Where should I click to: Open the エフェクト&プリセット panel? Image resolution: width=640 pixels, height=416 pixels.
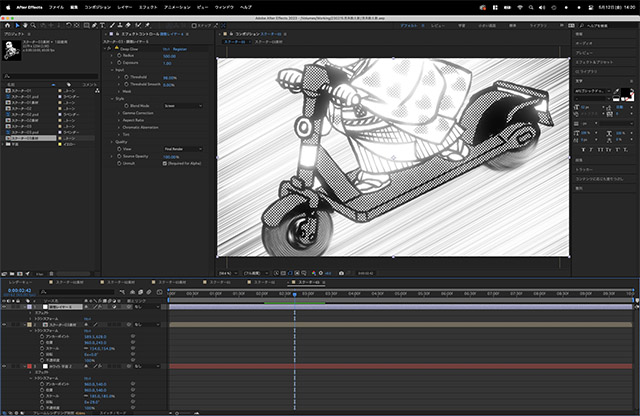coord(596,62)
